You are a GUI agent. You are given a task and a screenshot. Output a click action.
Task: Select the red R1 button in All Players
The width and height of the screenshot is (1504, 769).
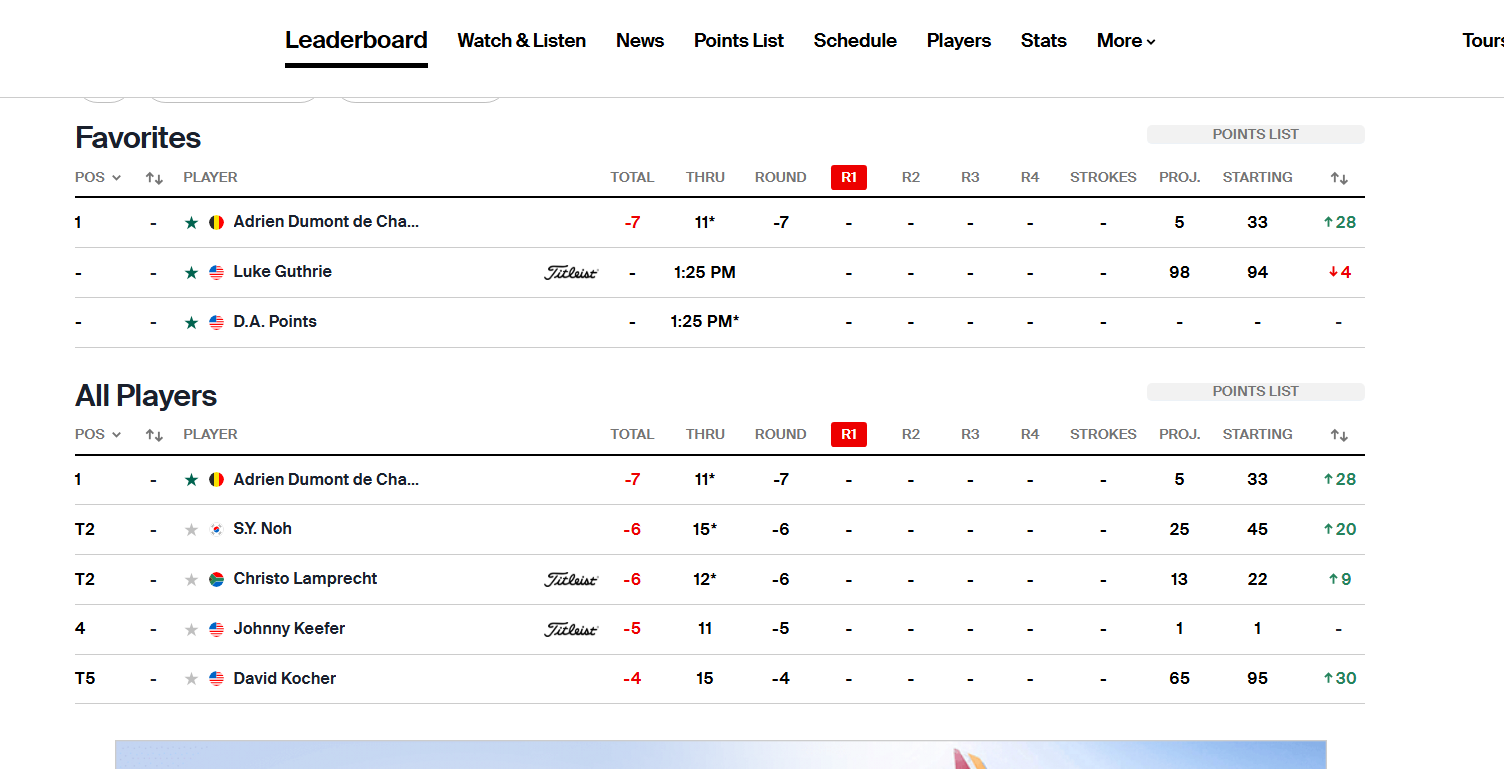point(848,435)
